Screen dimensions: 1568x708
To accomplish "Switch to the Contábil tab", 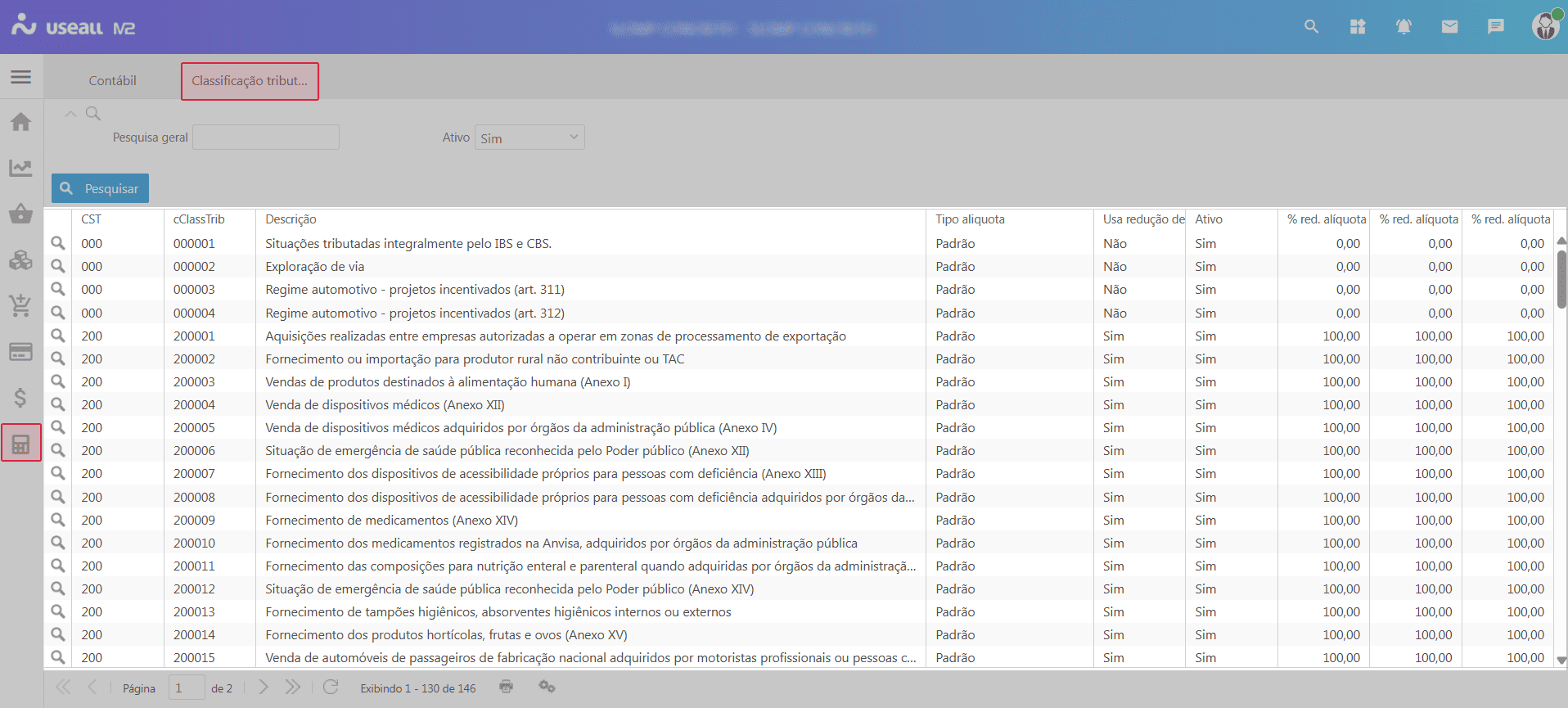I will (112, 81).
